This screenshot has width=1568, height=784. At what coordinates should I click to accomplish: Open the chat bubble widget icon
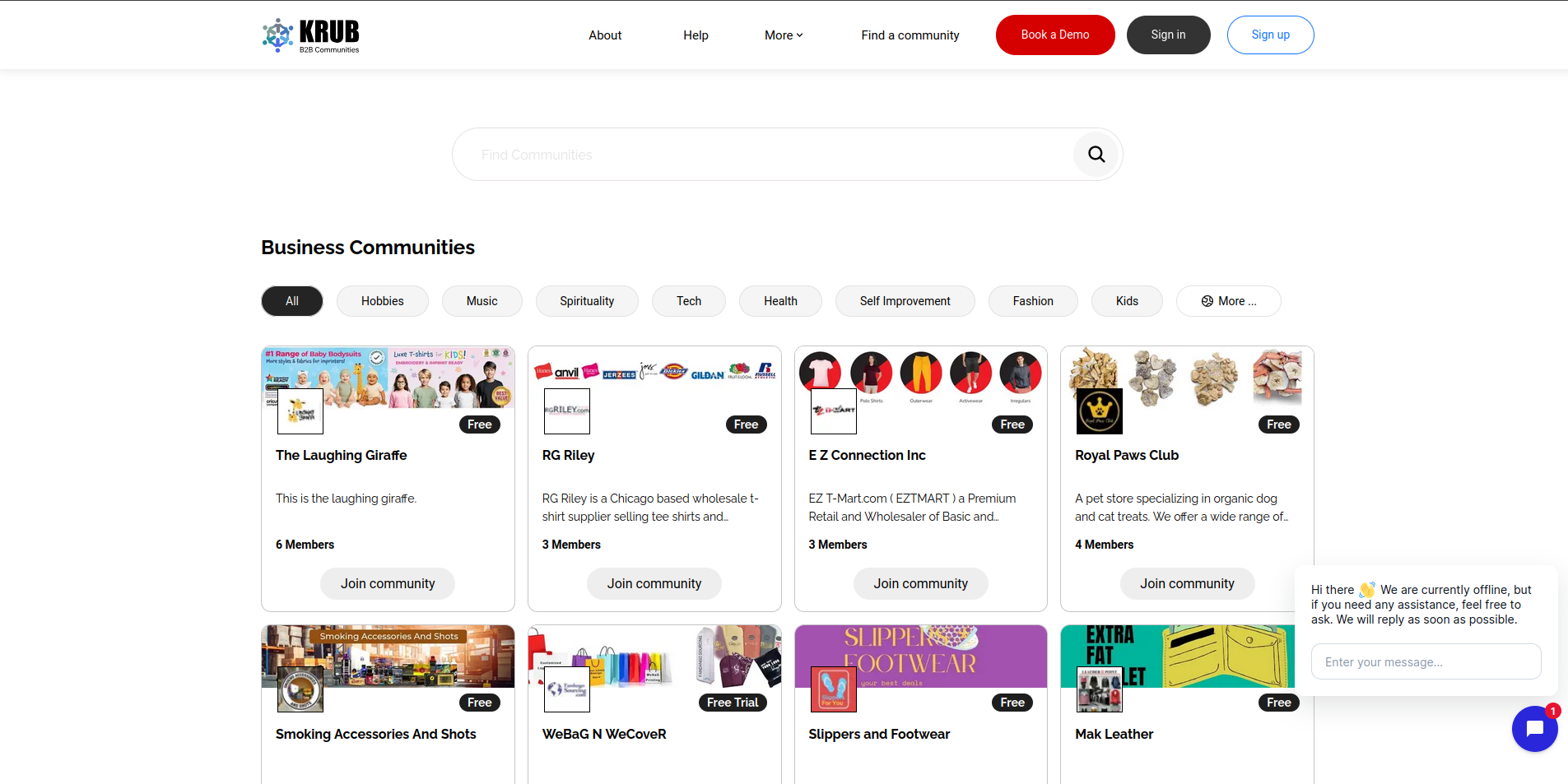point(1534,729)
